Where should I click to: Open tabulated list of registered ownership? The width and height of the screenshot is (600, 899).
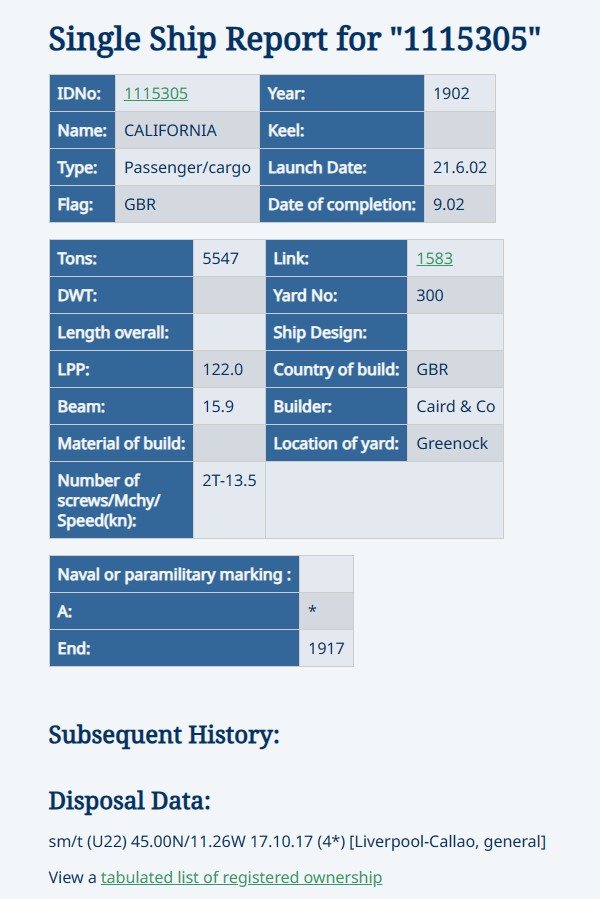(x=241, y=877)
